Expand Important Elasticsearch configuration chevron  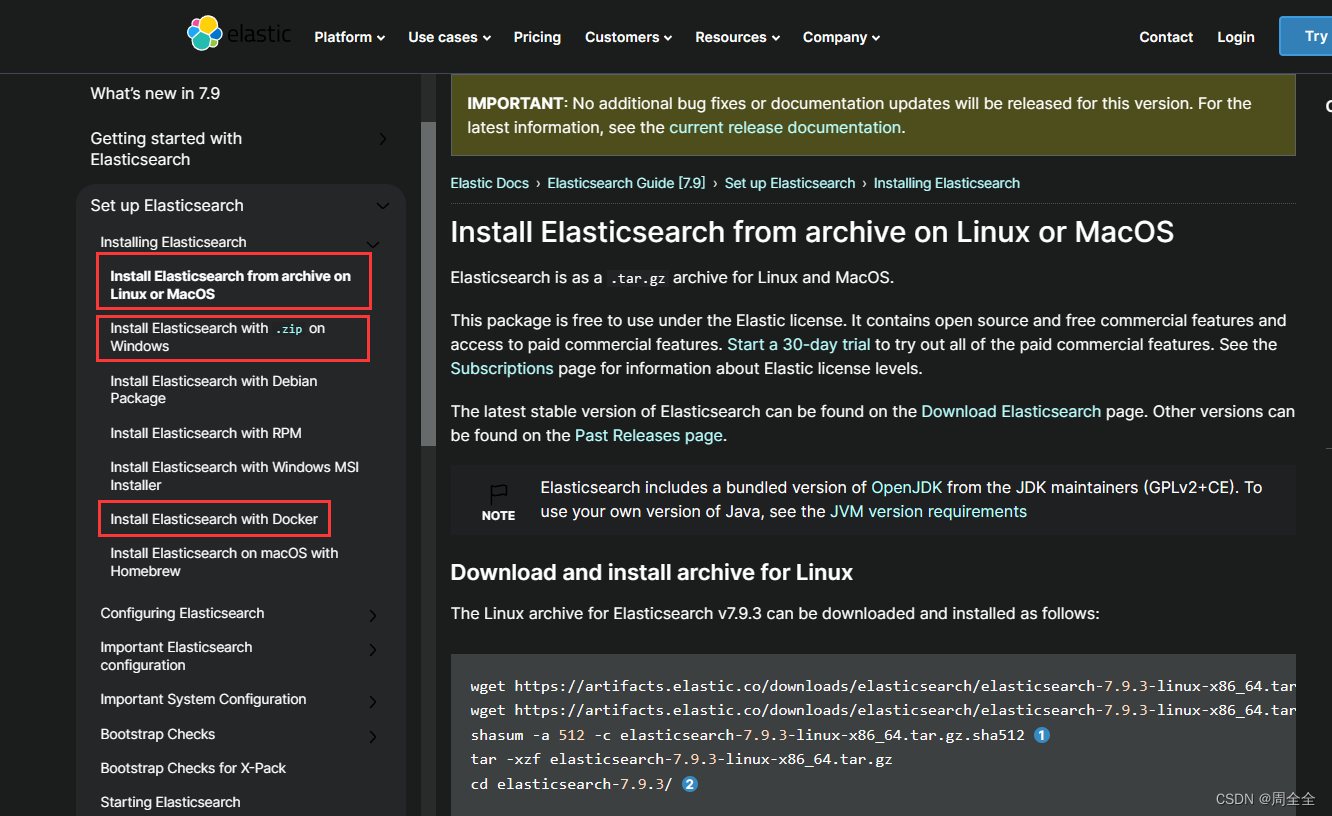pyautogui.click(x=373, y=649)
